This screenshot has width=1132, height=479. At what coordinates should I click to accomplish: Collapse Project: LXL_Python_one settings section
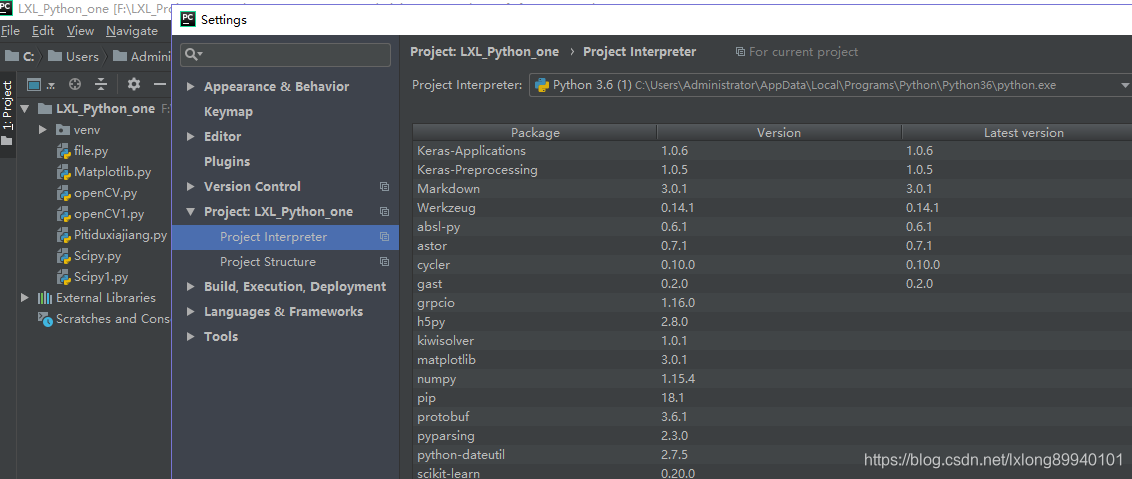pyautogui.click(x=191, y=212)
